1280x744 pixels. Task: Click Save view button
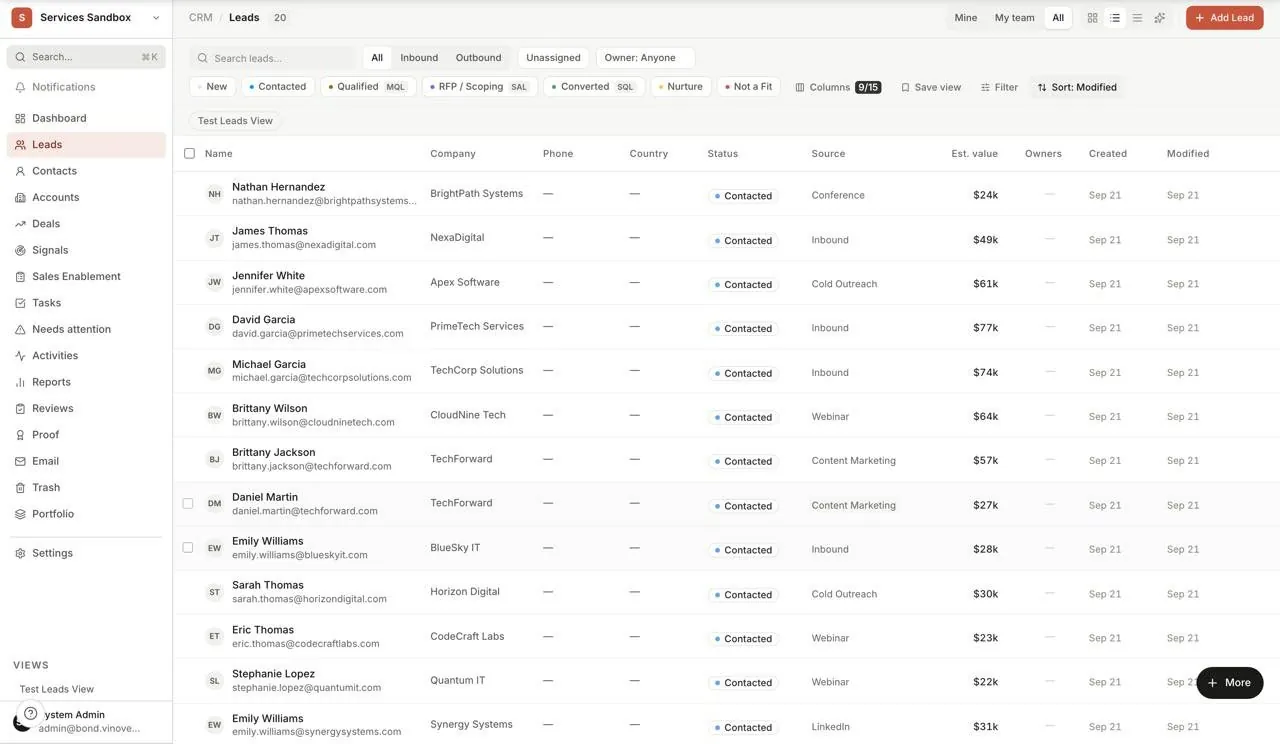(x=931, y=88)
